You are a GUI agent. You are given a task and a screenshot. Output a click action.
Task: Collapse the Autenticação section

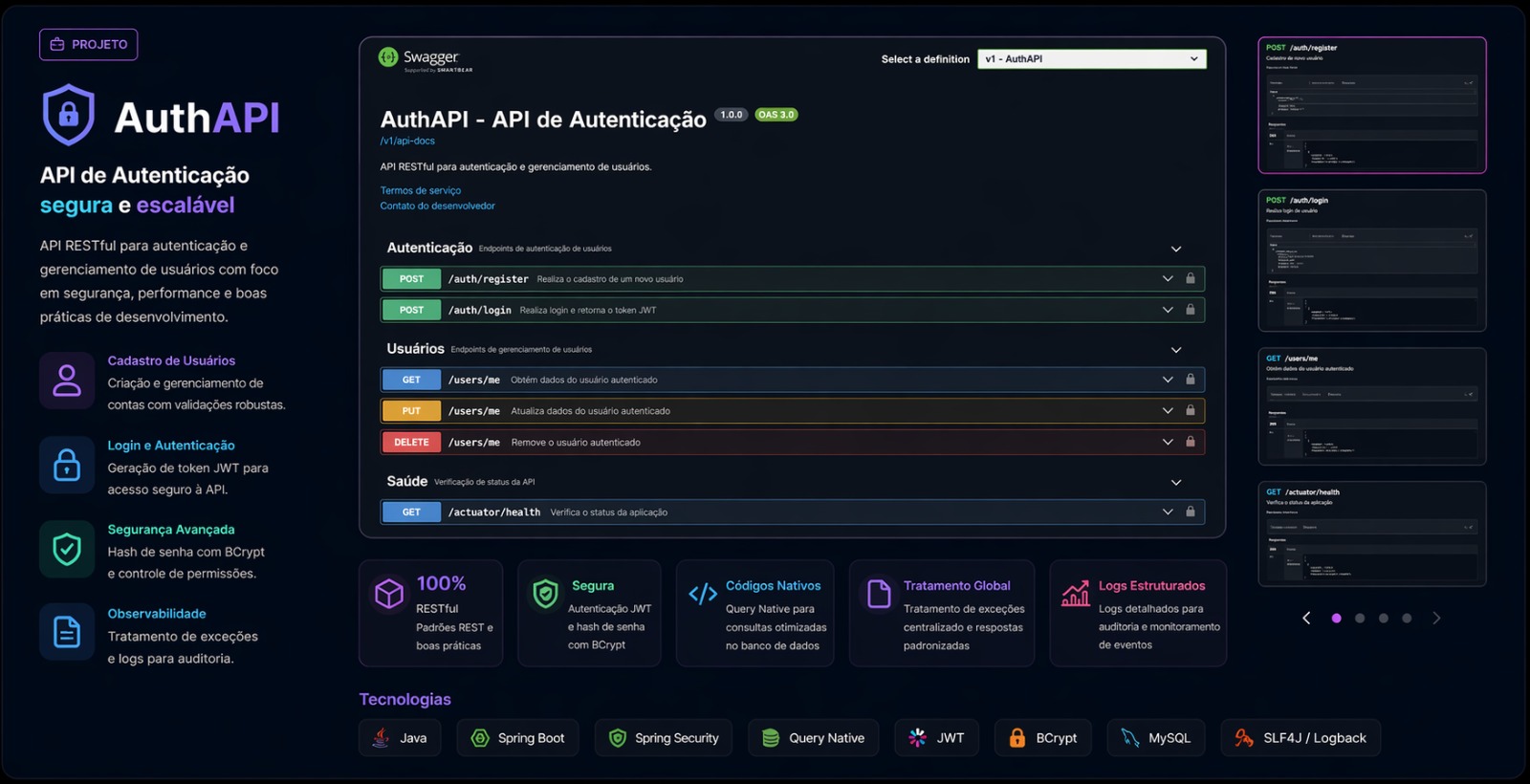pos(1176,249)
